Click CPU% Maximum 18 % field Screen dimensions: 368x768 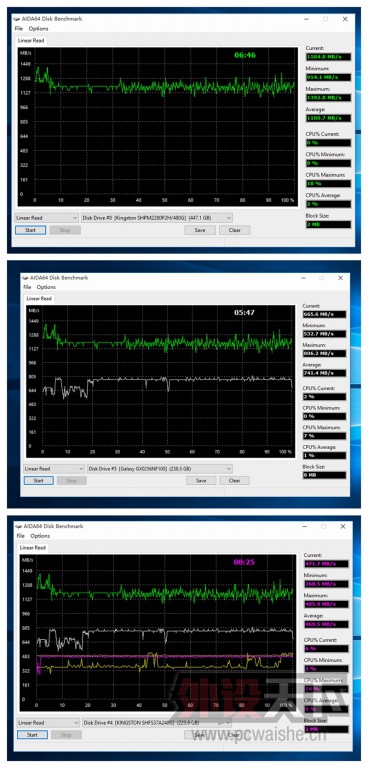point(328,184)
